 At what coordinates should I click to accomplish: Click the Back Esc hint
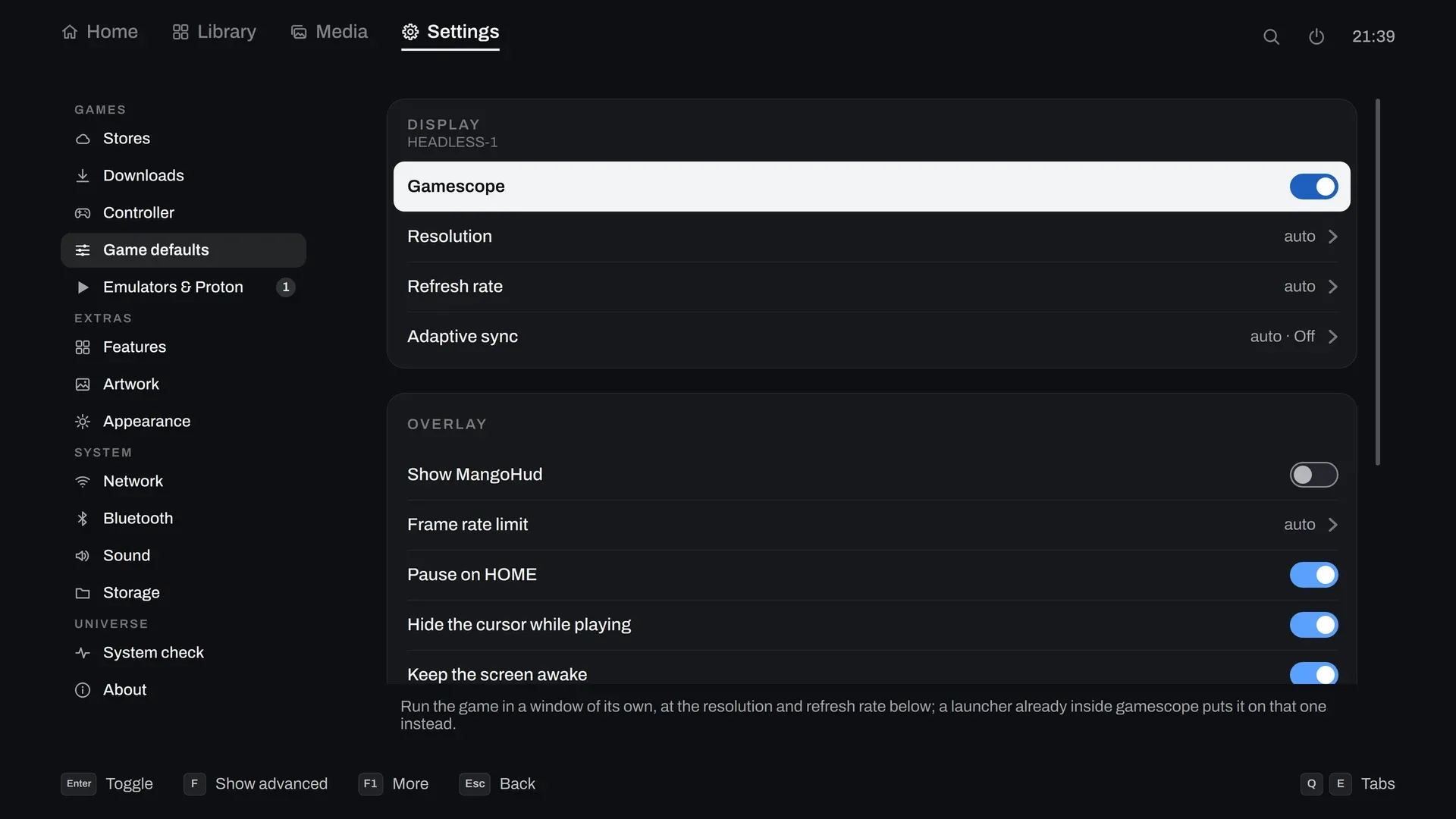point(497,784)
